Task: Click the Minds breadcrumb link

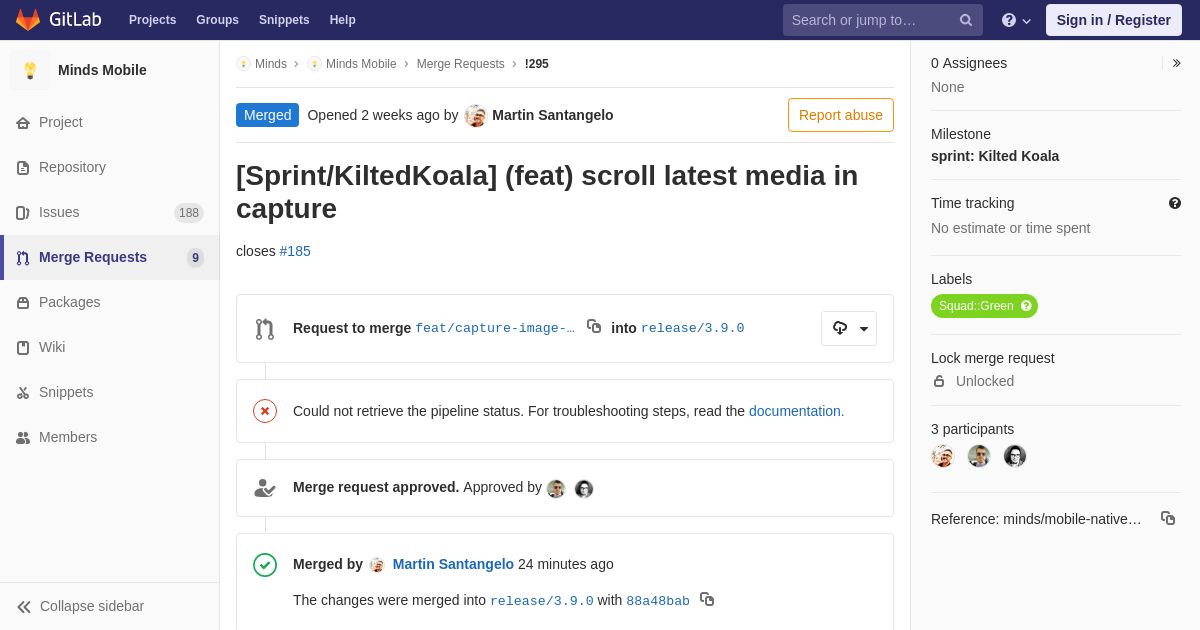Action: click(271, 64)
